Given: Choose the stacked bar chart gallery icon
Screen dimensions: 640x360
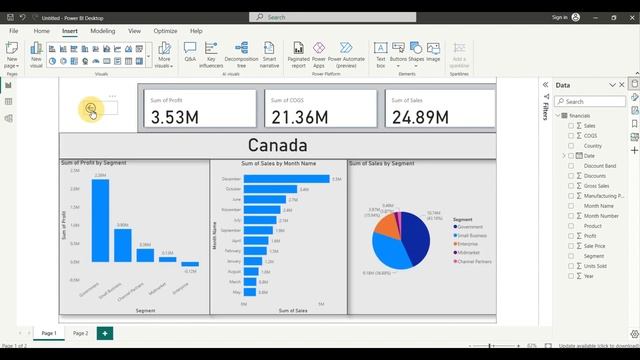Looking at the screenshot, I should [x=52, y=49].
